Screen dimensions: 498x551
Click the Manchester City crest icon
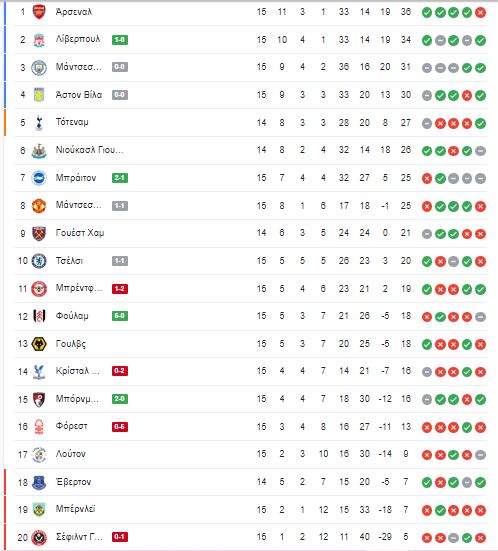click(39, 67)
